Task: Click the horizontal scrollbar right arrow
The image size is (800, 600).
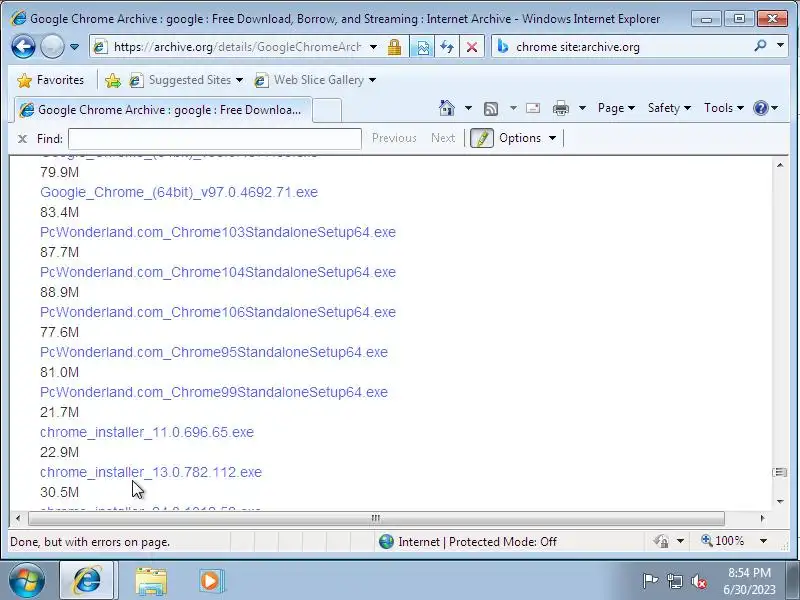Action: [762, 518]
